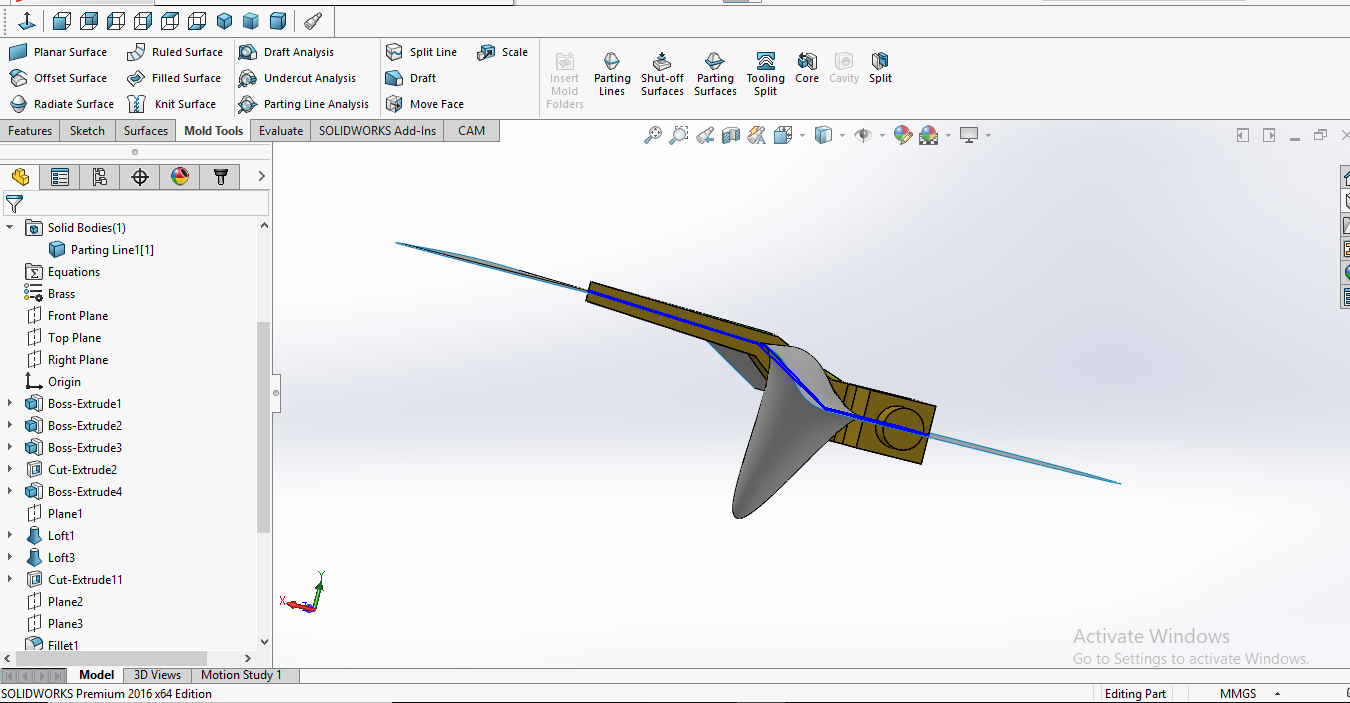Select Parting Line1[1] body
Image resolution: width=1350 pixels, height=703 pixels.
(x=112, y=250)
